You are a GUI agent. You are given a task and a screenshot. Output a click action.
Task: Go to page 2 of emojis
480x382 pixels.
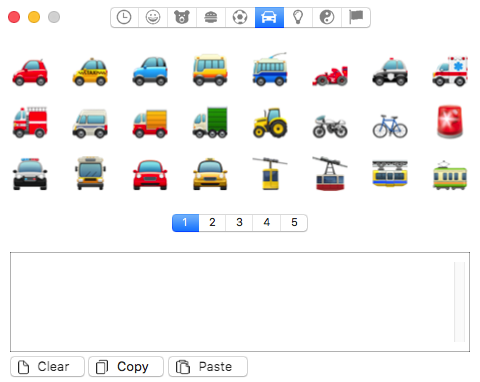point(212,223)
